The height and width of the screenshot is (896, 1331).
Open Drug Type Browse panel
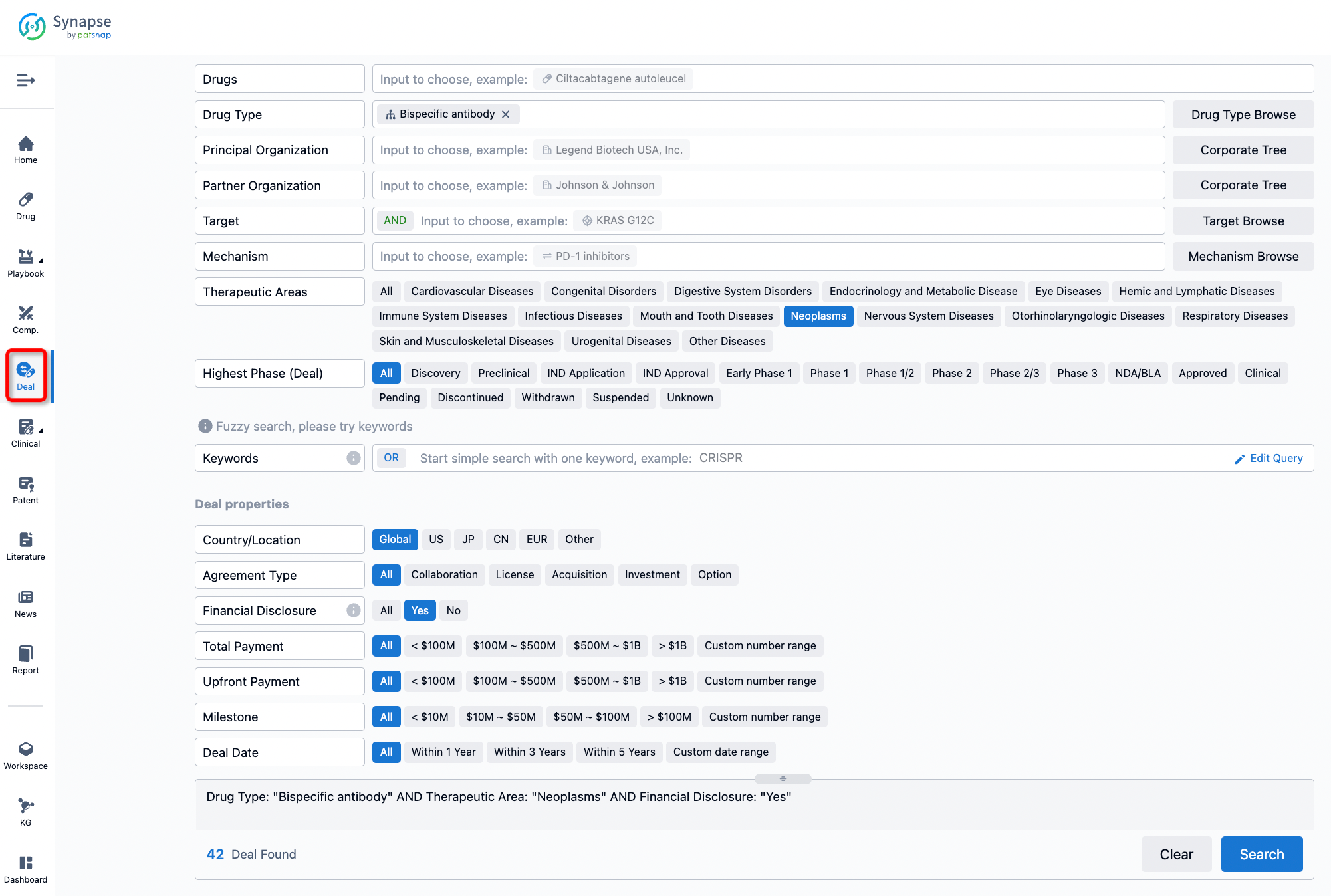1242,114
